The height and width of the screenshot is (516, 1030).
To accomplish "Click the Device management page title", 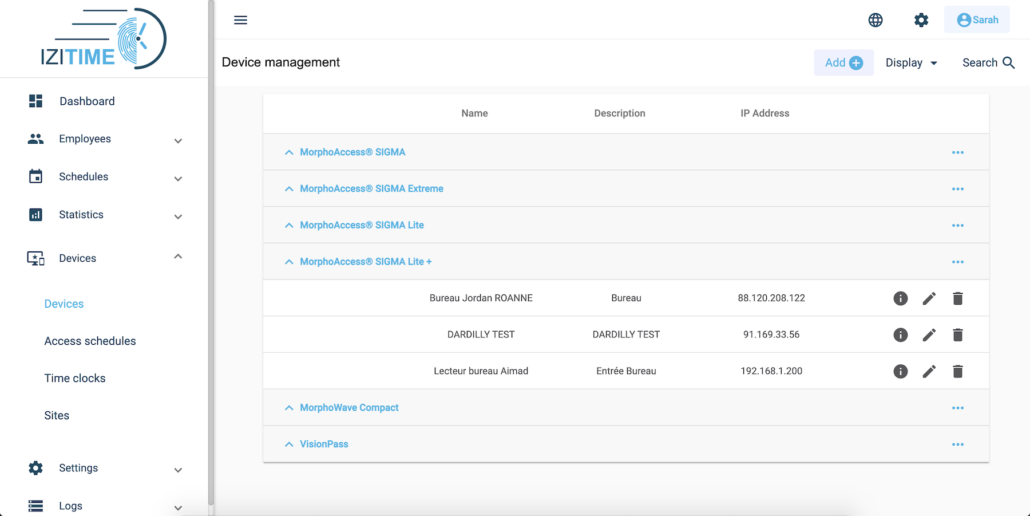I will (x=280, y=62).
